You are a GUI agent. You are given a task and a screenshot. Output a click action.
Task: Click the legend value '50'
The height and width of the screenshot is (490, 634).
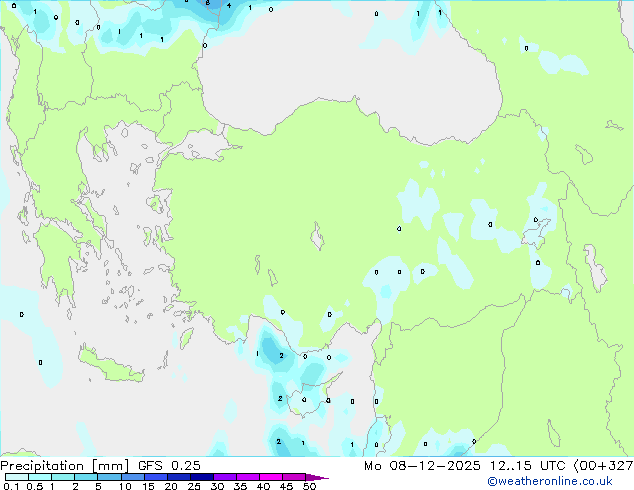click(310, 486)
